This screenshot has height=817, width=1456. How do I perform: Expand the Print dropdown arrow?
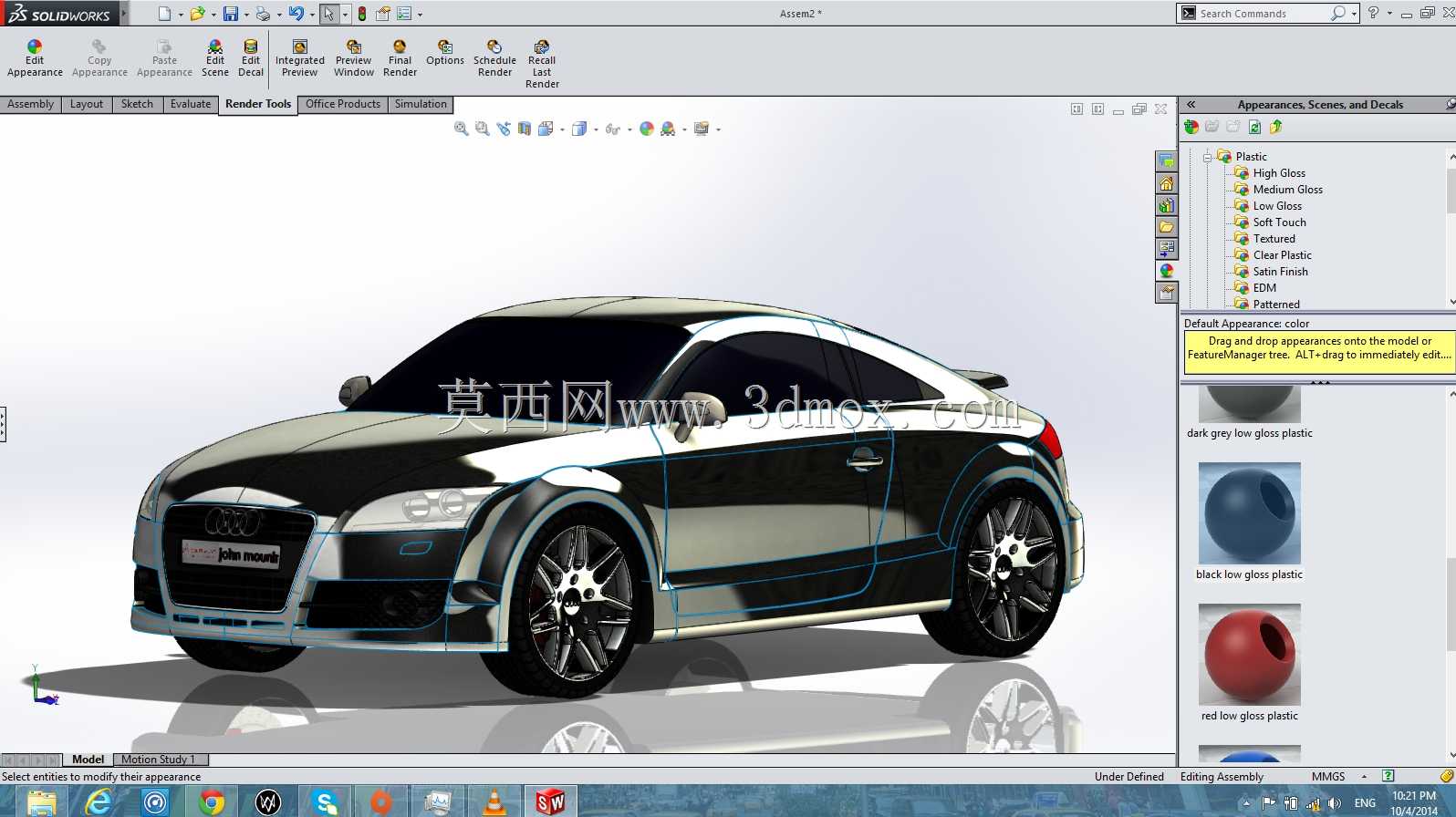click(x=279, y=15)
